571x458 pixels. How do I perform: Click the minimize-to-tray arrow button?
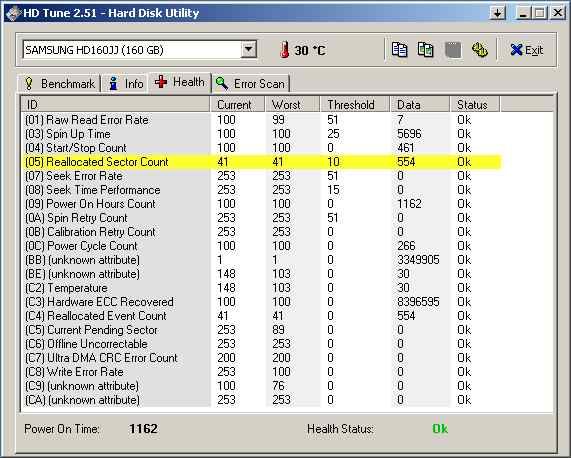pyautogui.click(x=497, y=13)
